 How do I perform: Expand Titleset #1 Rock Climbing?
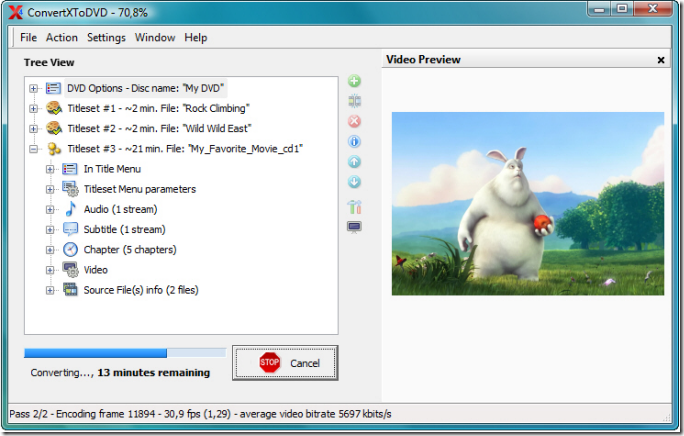(x=34, y=108)
